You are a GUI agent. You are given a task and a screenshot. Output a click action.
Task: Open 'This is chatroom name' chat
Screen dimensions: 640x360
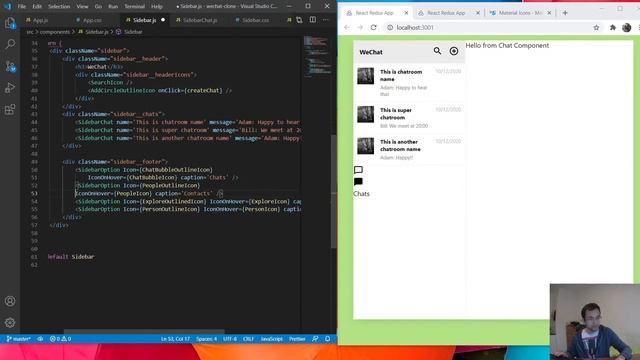(409, 82)
